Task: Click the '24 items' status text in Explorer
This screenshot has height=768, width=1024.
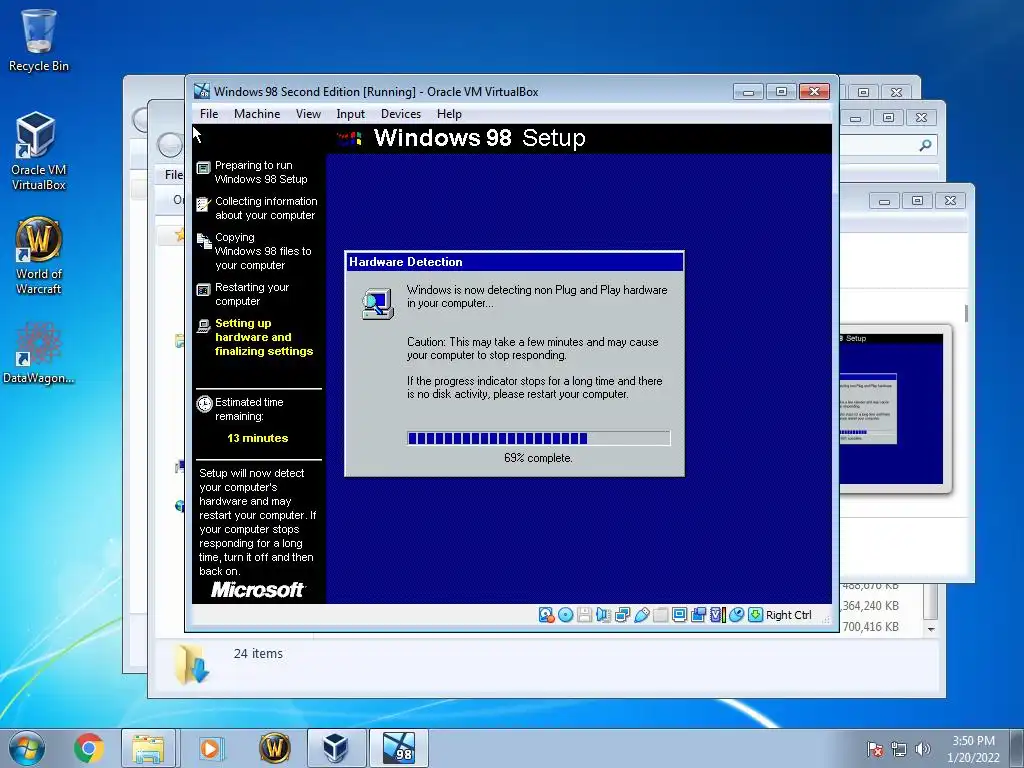Action: (258, 654)
